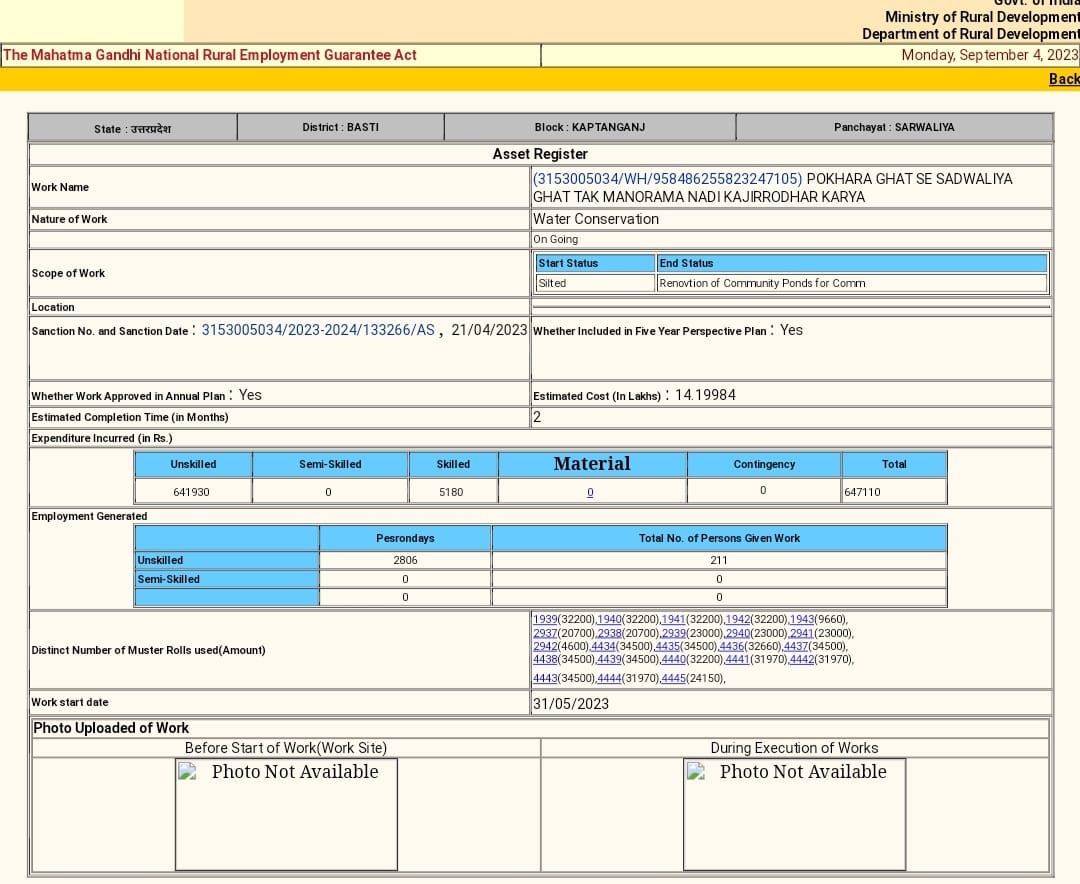Open sanction number 3153005034/2023-2024/133266/AS link

tap(318, 330)
